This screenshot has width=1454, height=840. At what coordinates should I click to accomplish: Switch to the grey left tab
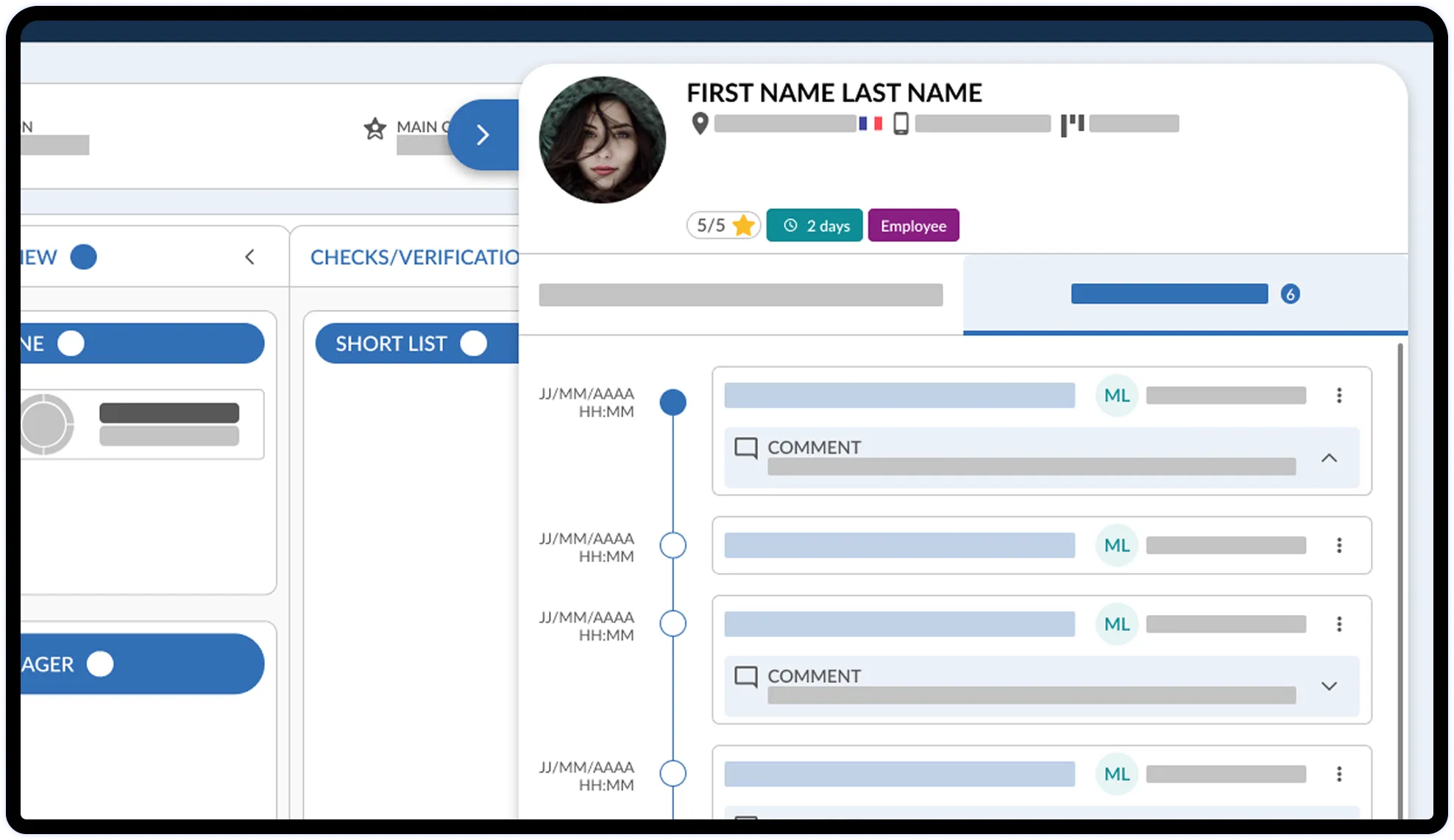point(741,295)
